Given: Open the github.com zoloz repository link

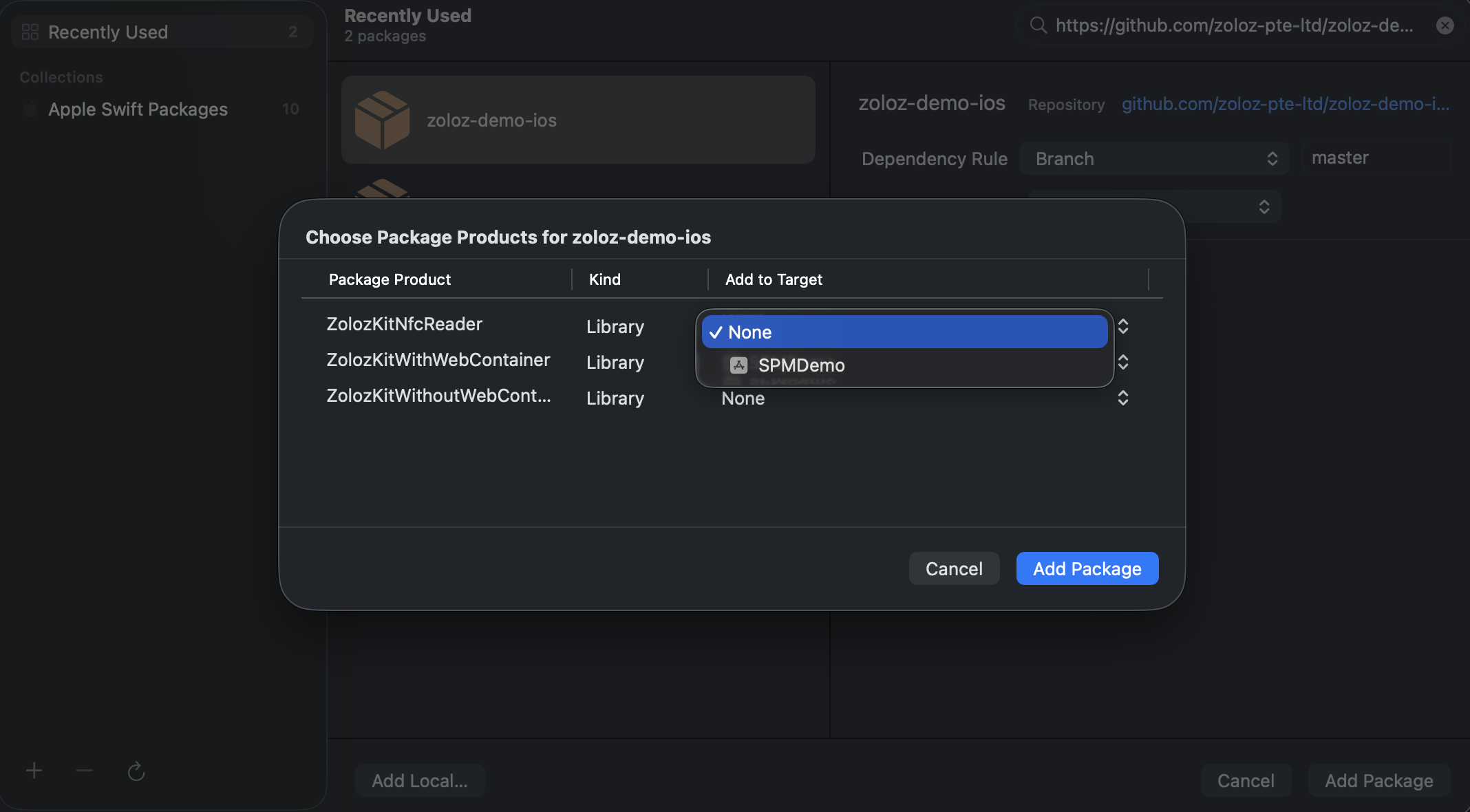Looking at the screenshot, I should coord(1285,104).
